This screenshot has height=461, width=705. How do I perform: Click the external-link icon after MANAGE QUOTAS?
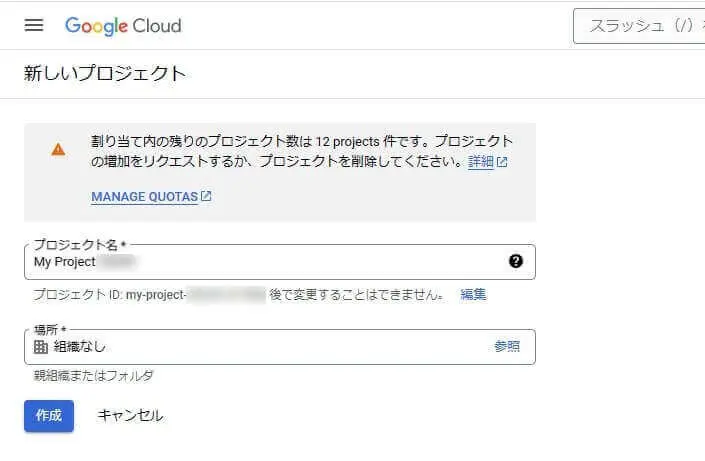tap(206, 196)
